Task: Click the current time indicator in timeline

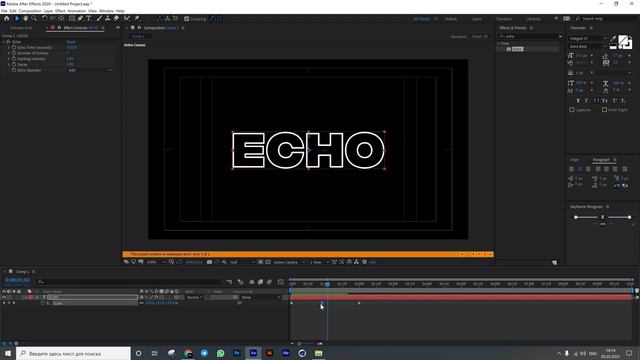Action: 327,284
